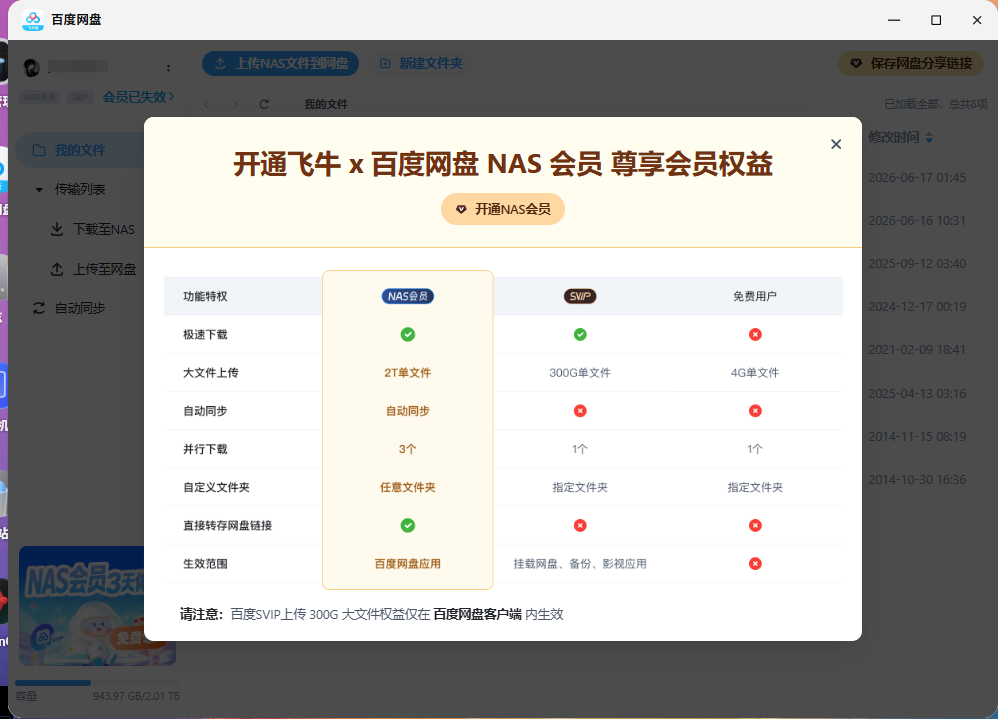Click the 开通NAS会员 button
The image size is (998, 719).
point(503,209)
